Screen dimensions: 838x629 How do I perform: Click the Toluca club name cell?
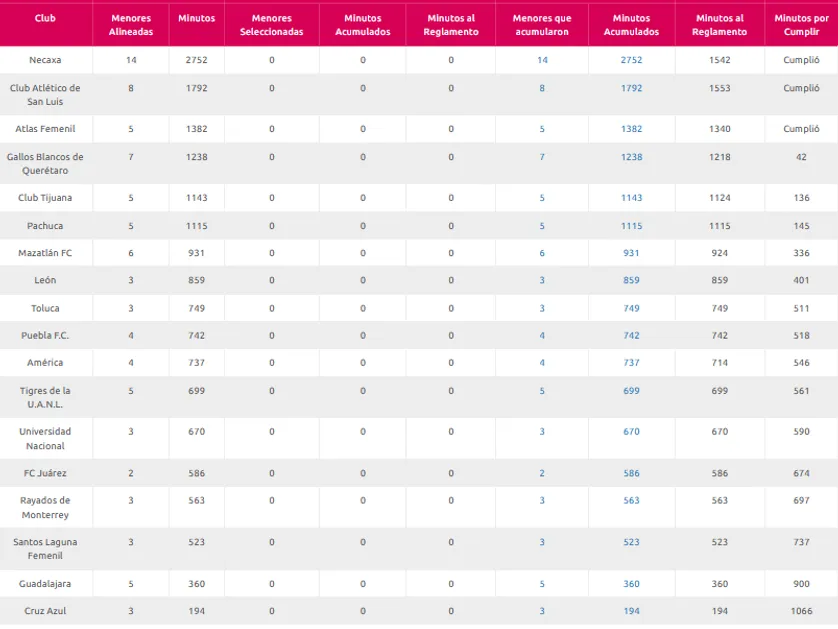click(45, 308)
